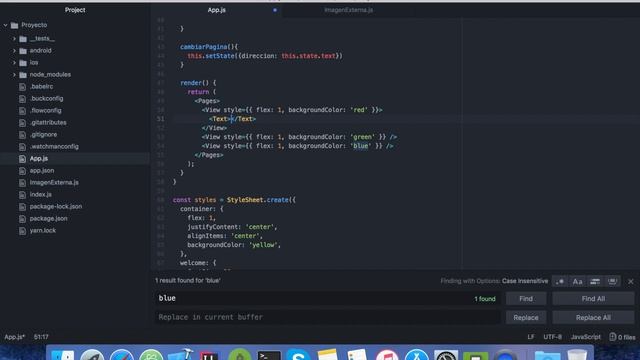This screenshot has width=640, height=360.
Task: Click the App.js* status bar file name
Action: 15,337
